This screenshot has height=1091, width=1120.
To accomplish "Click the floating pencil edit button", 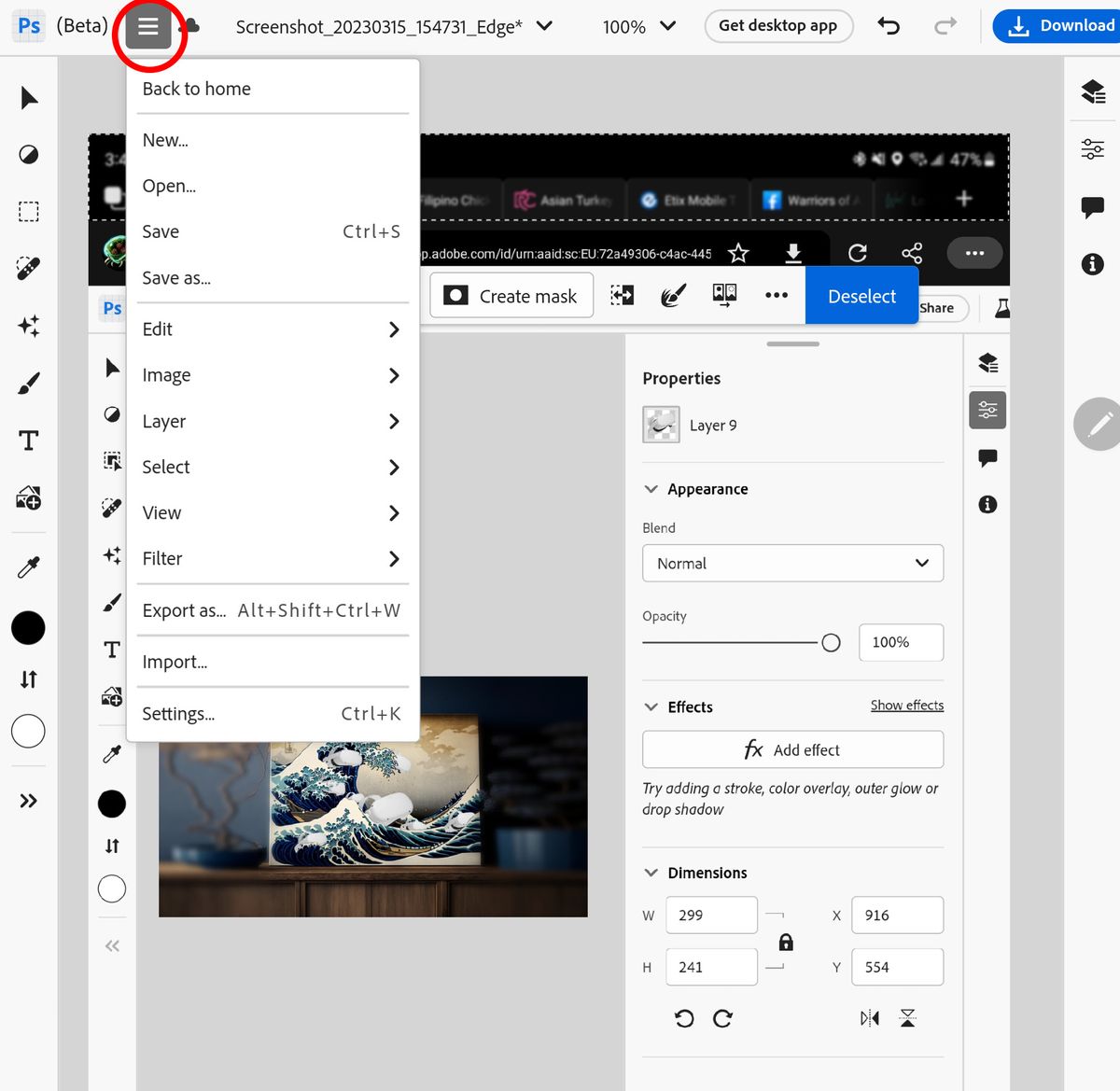I will point(1099,425).
